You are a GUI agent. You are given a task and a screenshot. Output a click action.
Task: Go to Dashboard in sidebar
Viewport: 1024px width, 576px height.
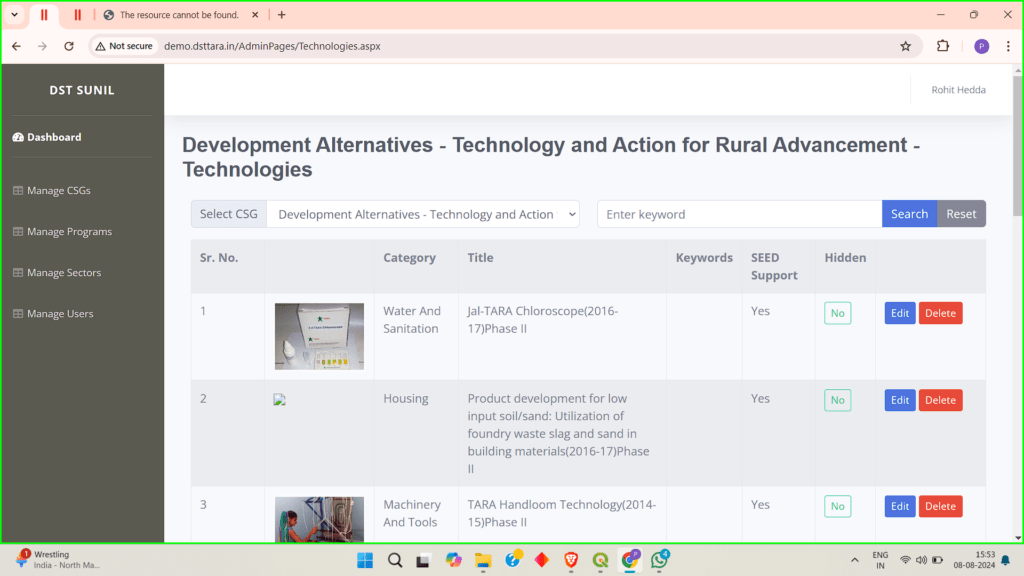click(x=47, y=137)
